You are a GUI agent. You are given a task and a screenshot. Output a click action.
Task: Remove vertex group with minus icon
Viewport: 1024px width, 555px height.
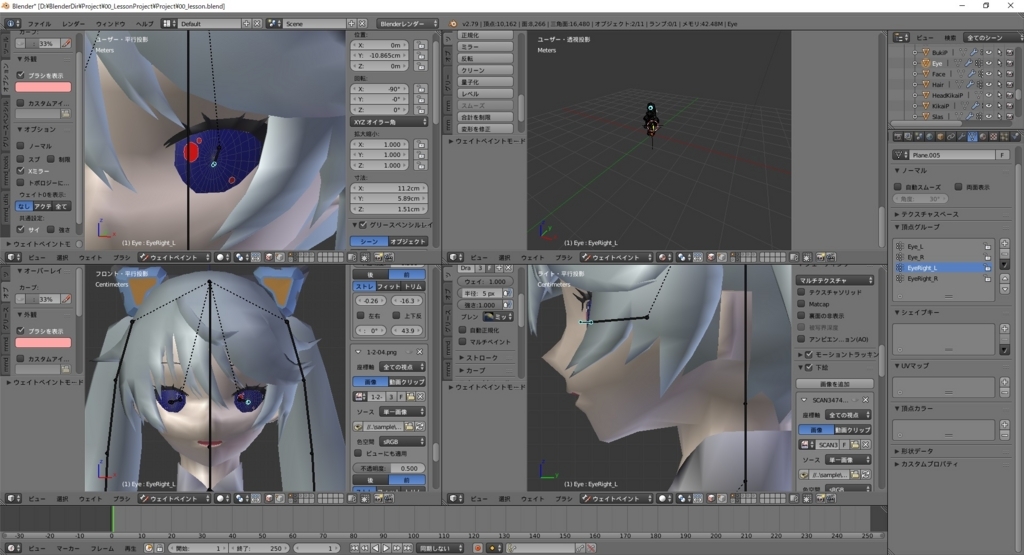point(1004,254)
